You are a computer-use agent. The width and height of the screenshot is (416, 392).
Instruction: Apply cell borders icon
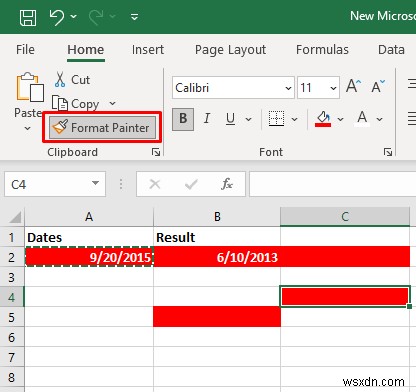[277, 119]
